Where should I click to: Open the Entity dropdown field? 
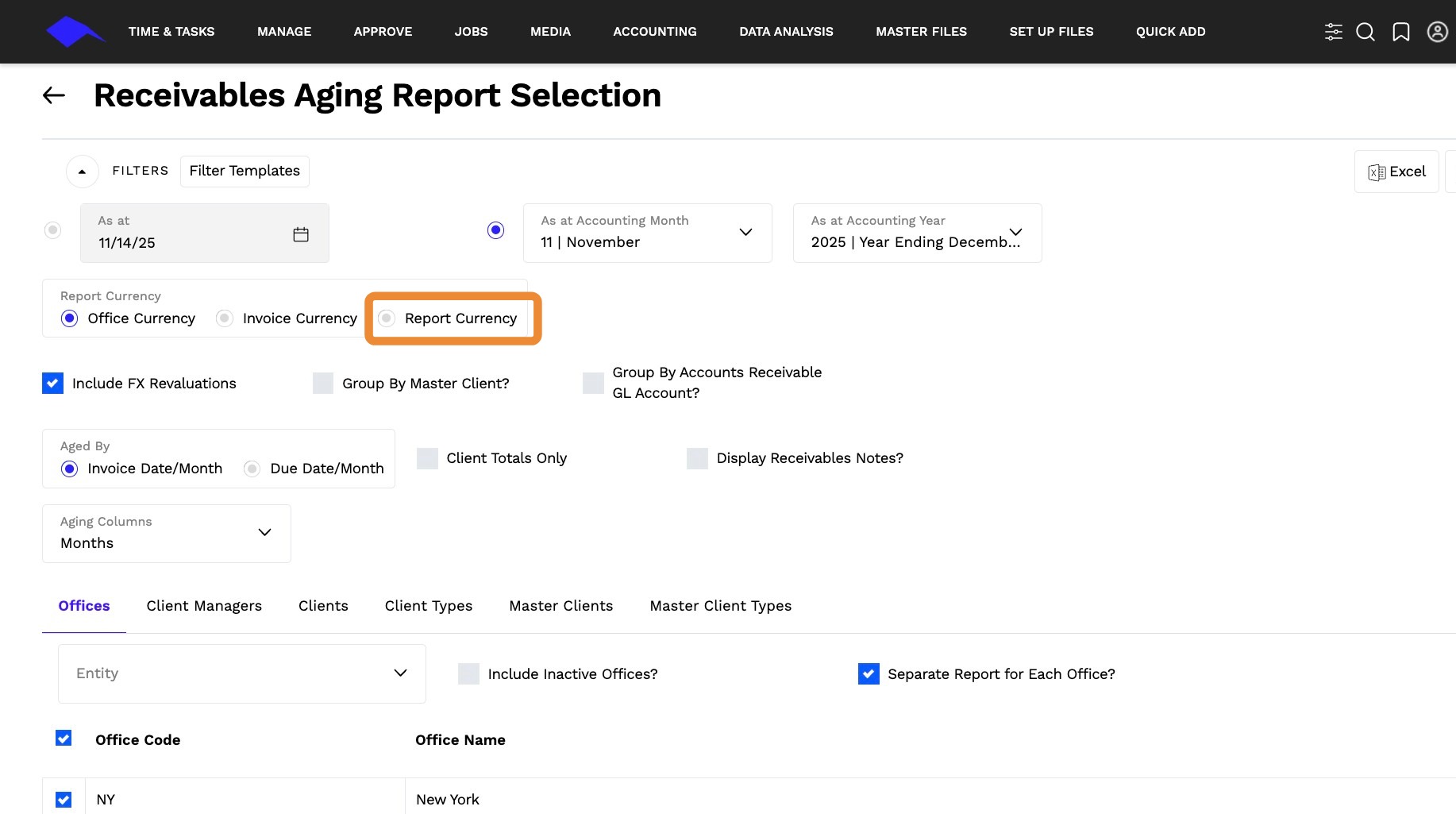241,673
